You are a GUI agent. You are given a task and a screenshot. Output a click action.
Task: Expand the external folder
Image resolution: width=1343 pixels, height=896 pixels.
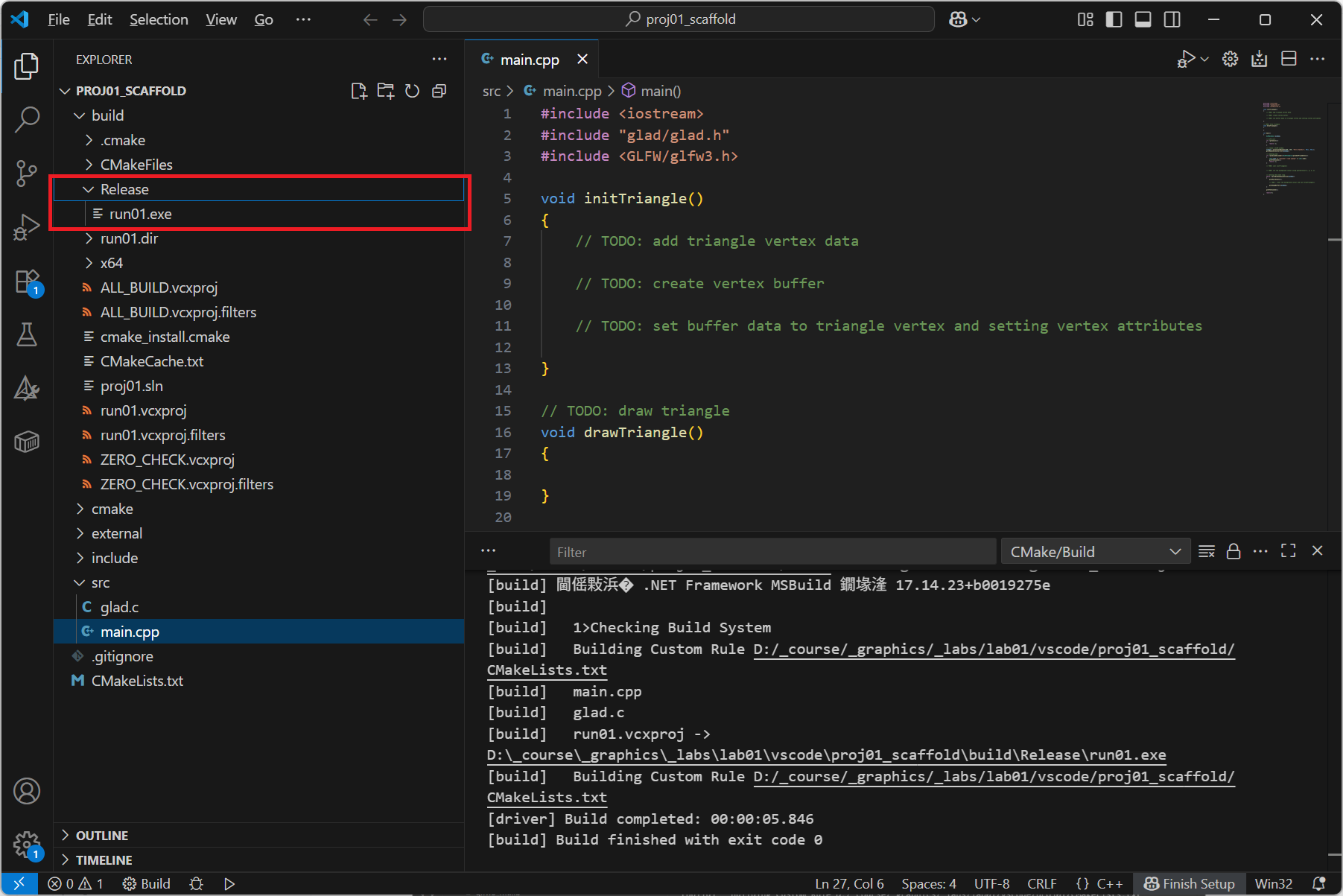tap(116, 533)
